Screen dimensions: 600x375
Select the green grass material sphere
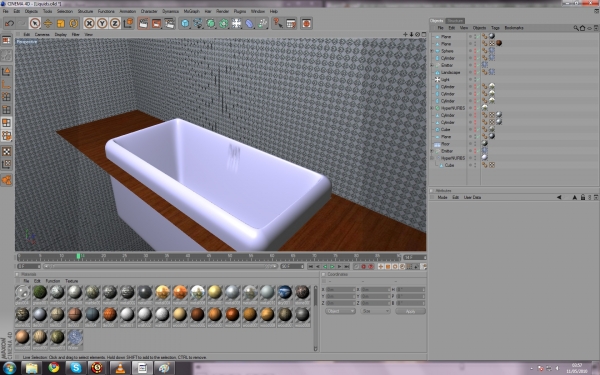[x=40, y=292]
